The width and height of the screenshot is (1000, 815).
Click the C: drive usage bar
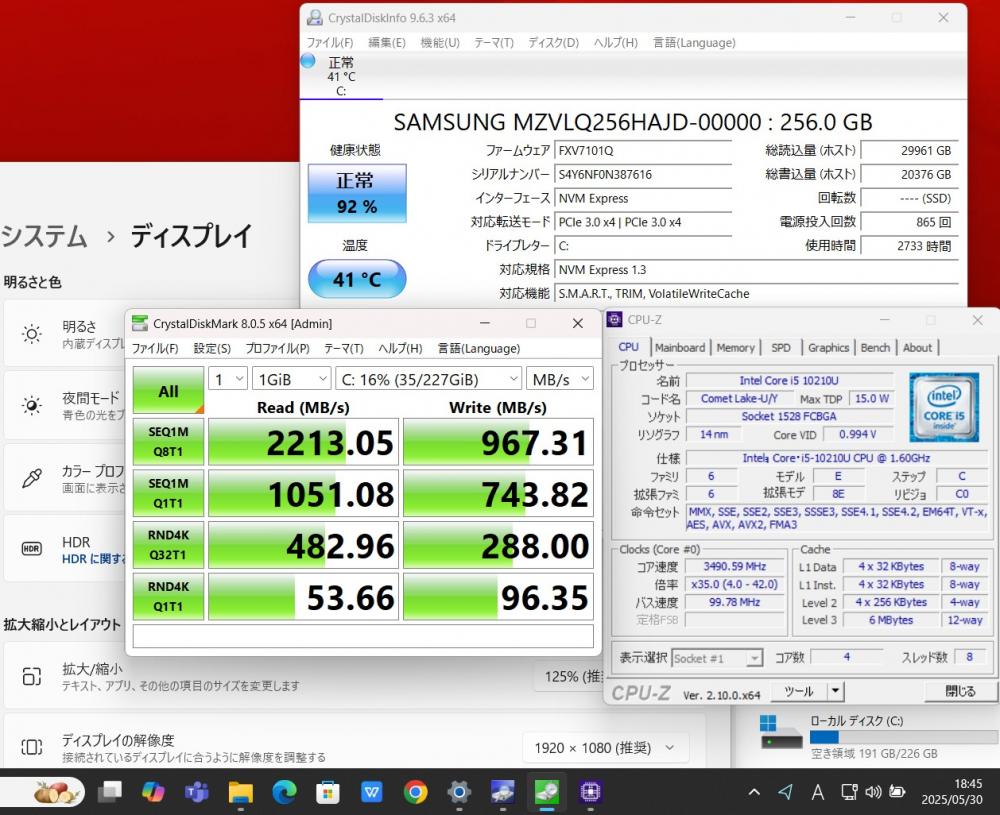(903, 737)
